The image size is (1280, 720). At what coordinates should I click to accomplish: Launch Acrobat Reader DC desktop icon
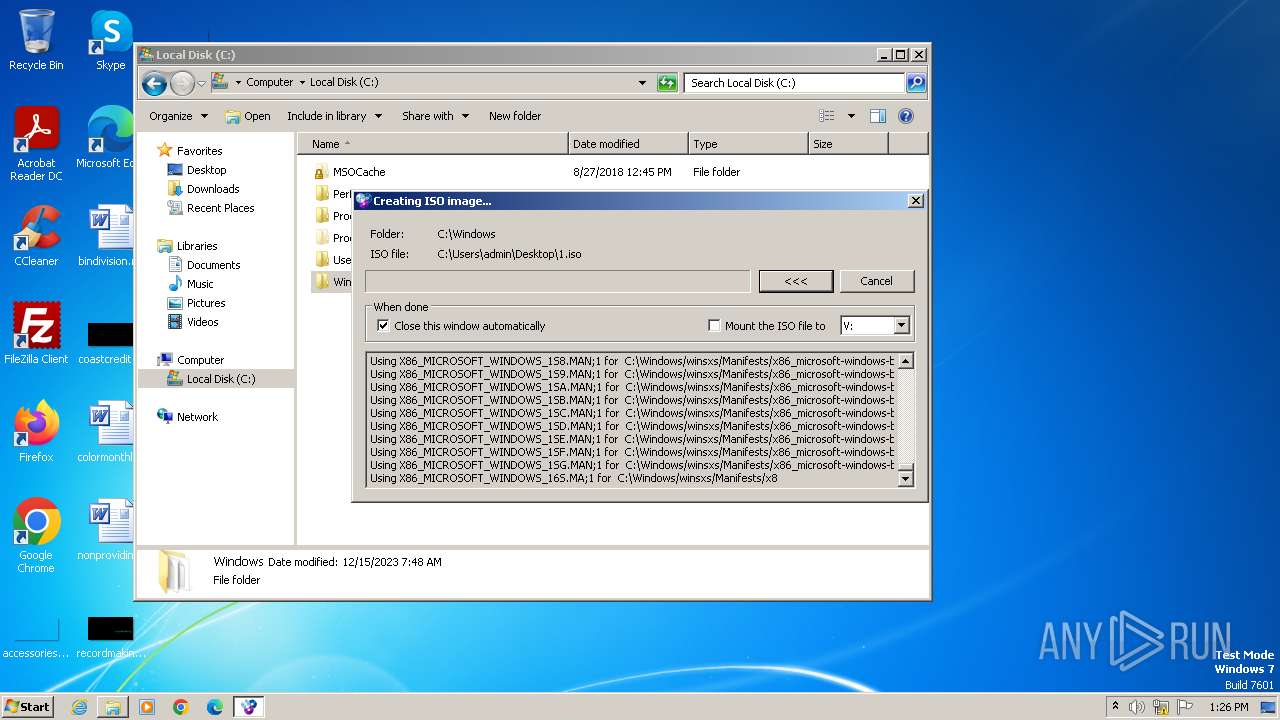[x=36, y=143]
